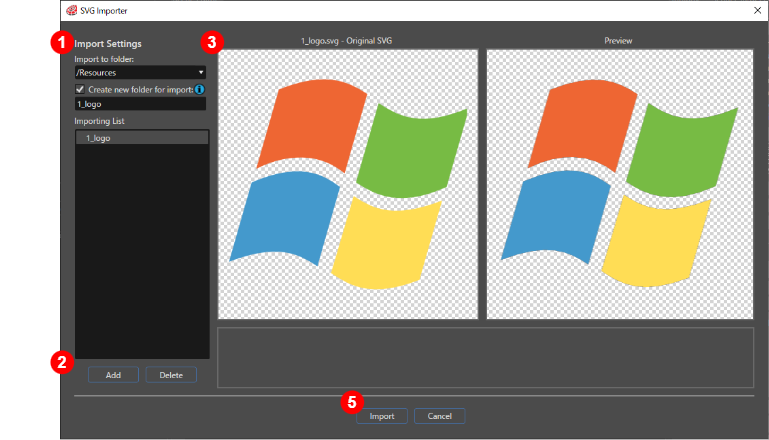Viewport: 769px width, 440px height.
Task: Click the '1_logo.svg - Original SVG' caption
Action: pyautogui.click(x=347, y=41)
